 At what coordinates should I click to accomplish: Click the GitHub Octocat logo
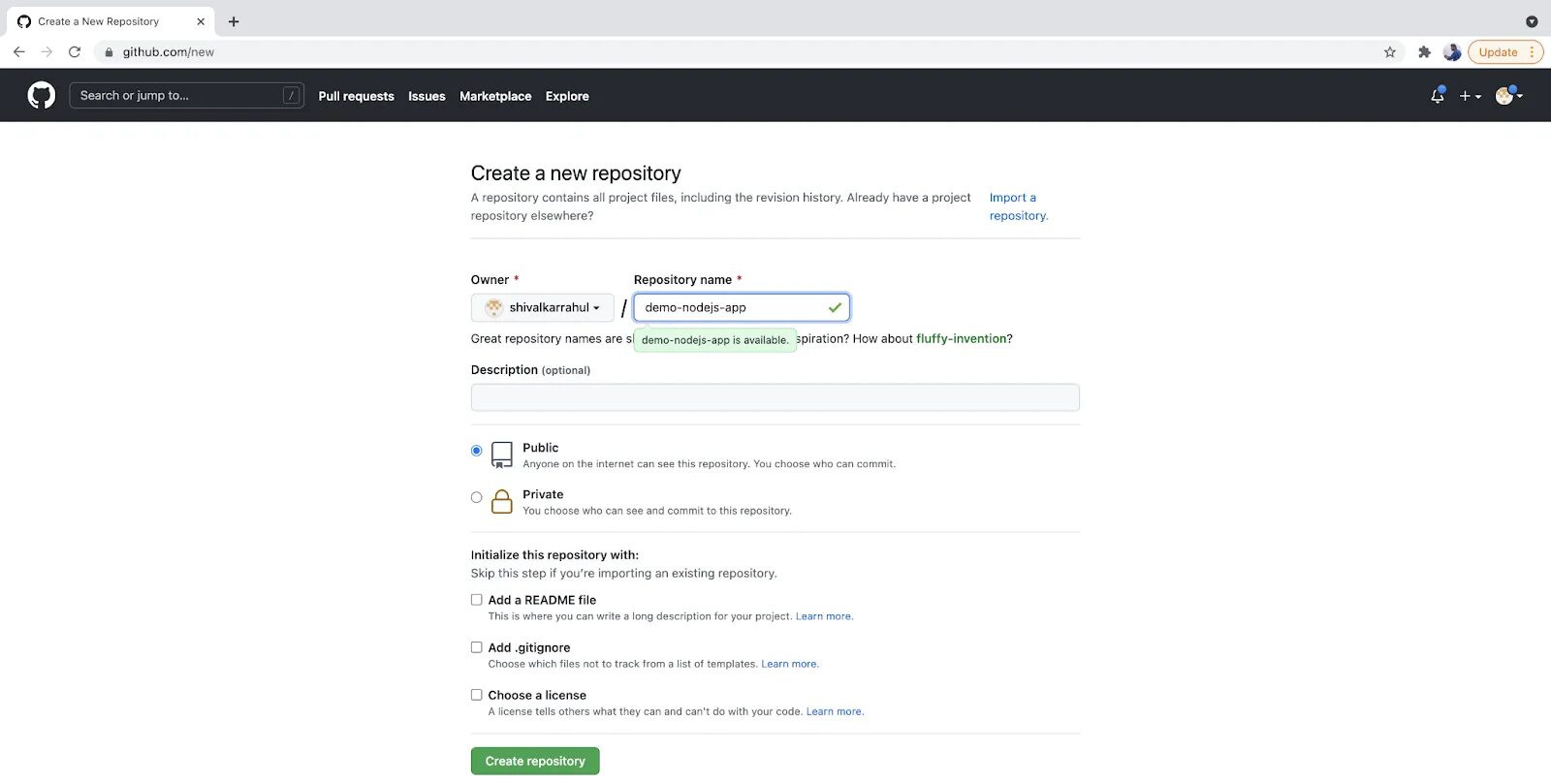(x=41, y=95)
